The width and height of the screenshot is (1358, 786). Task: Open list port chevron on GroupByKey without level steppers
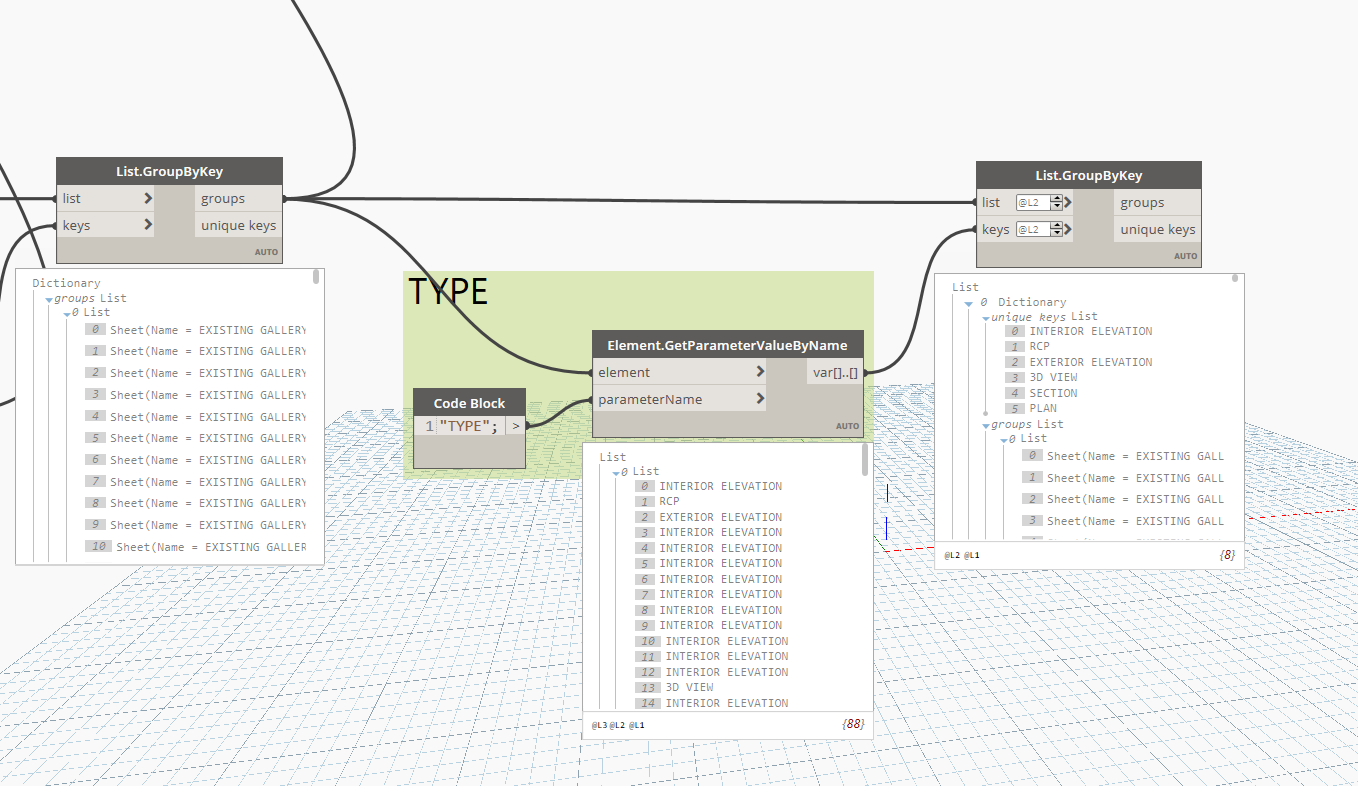(x=148, y=198)
